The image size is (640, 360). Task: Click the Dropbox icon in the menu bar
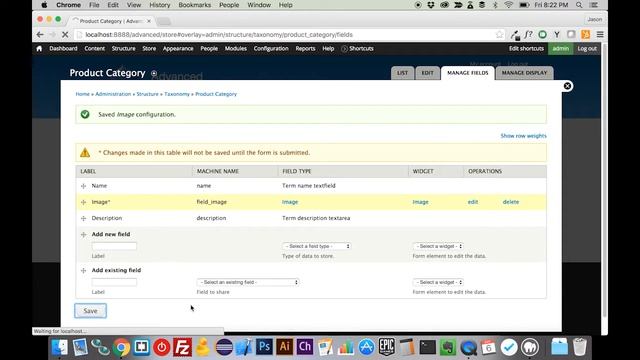coord(431,5)
